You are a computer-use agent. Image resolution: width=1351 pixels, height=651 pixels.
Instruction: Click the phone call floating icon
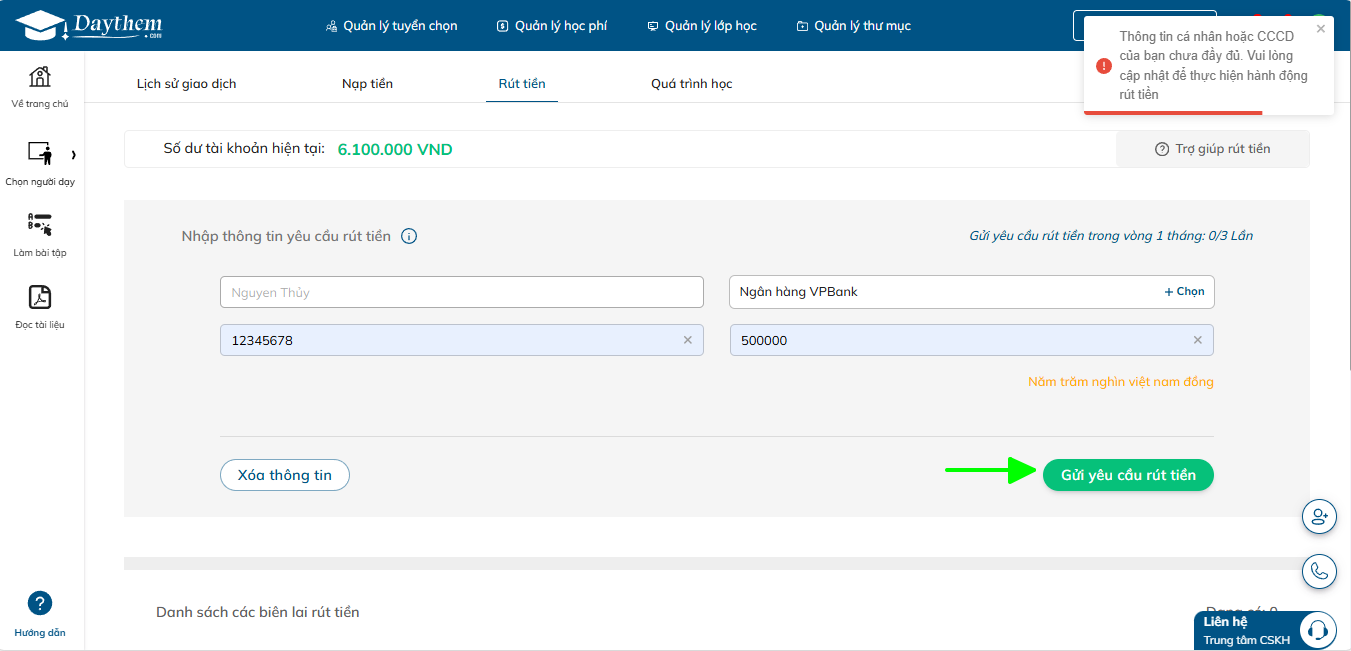pos(1319,571)
